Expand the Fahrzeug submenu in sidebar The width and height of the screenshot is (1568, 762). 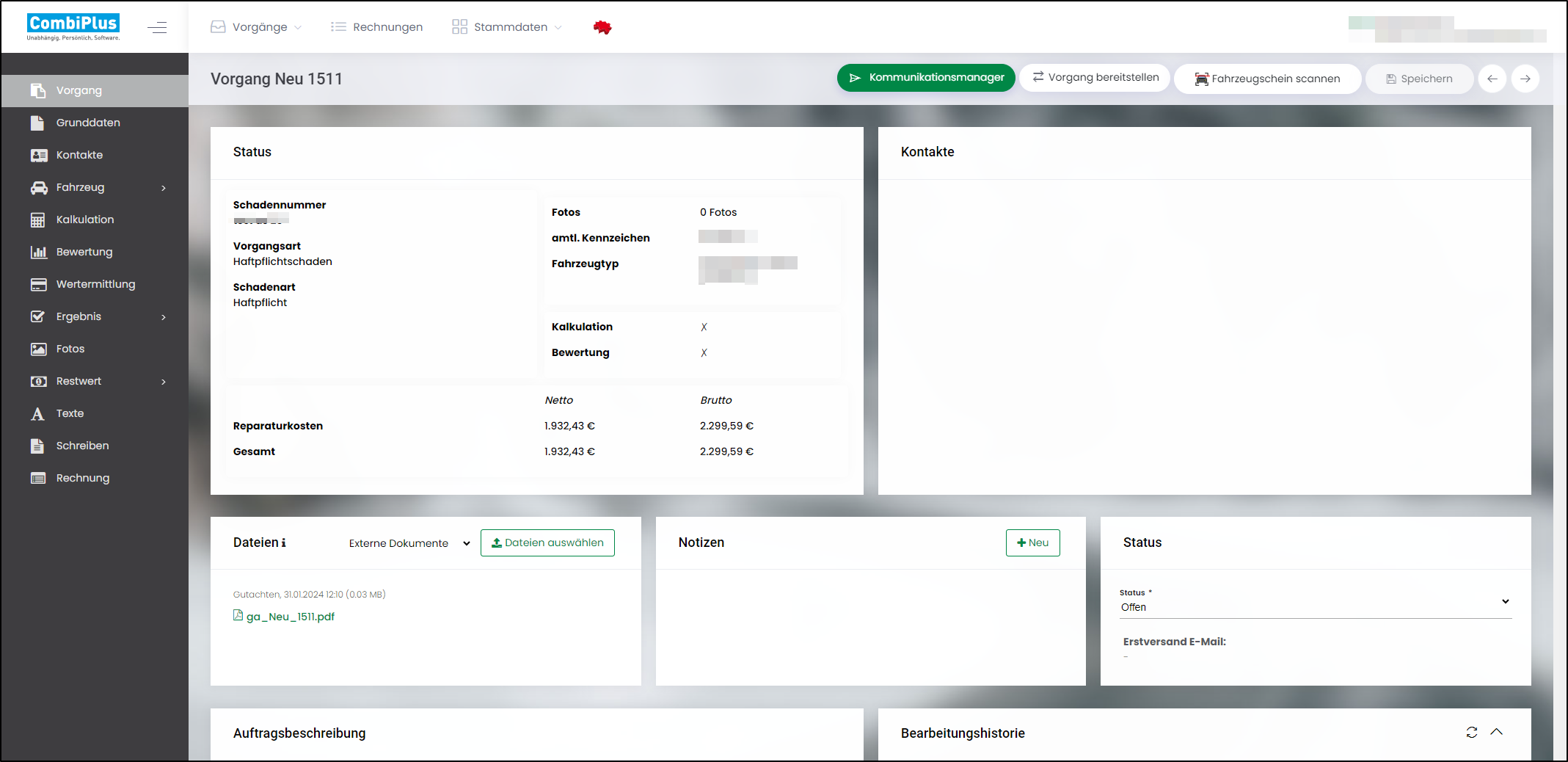coord(163,188)
